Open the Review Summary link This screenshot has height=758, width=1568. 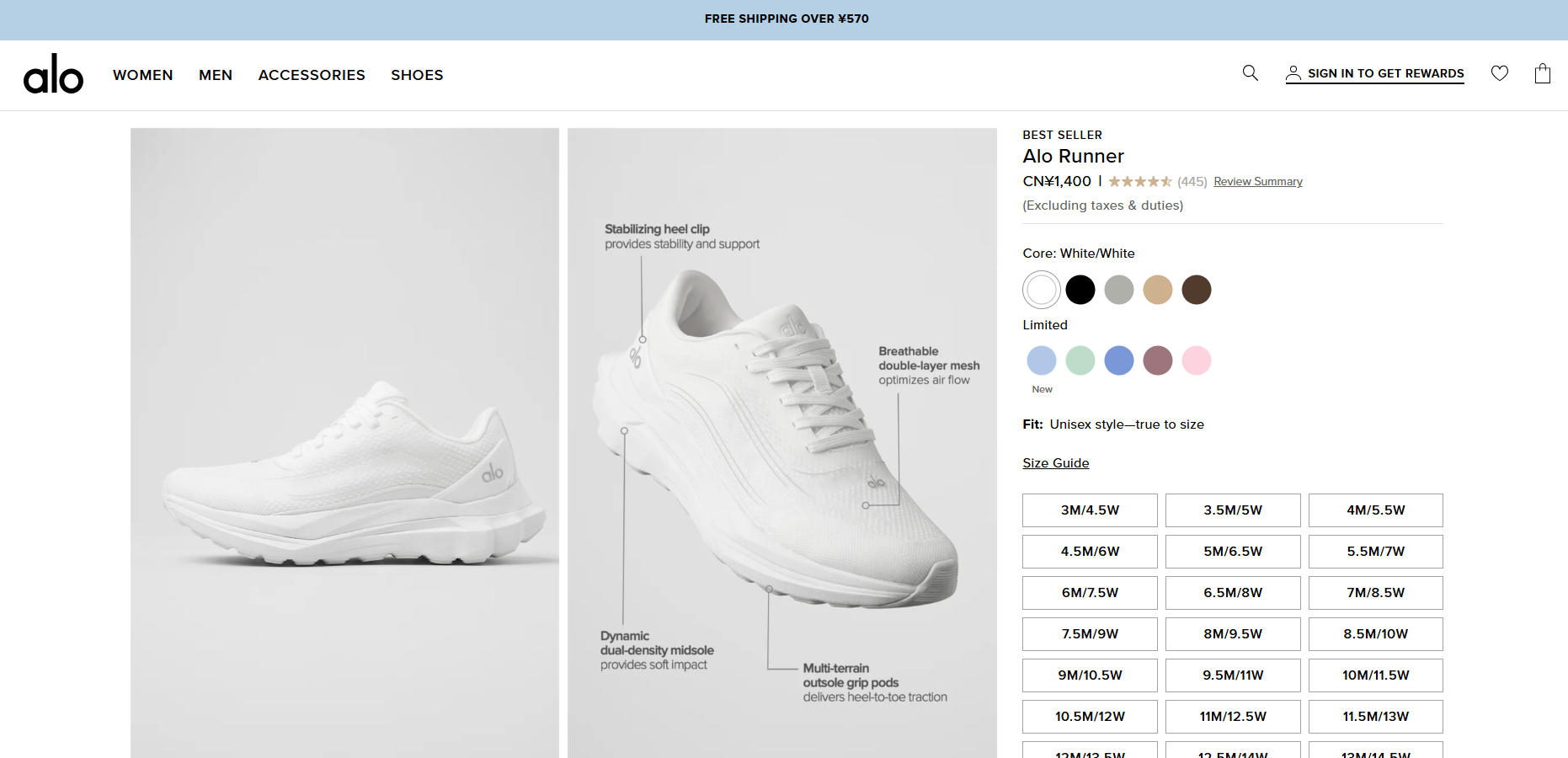pos(1257,182)
